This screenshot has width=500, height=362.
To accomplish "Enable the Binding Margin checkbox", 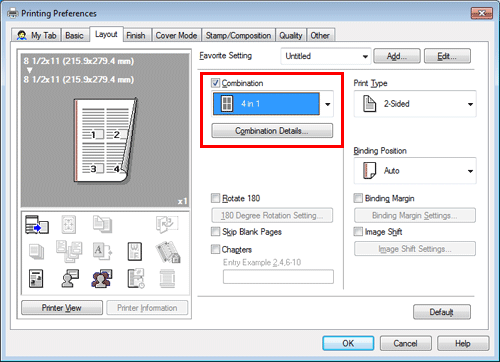I will pos(358,198).
